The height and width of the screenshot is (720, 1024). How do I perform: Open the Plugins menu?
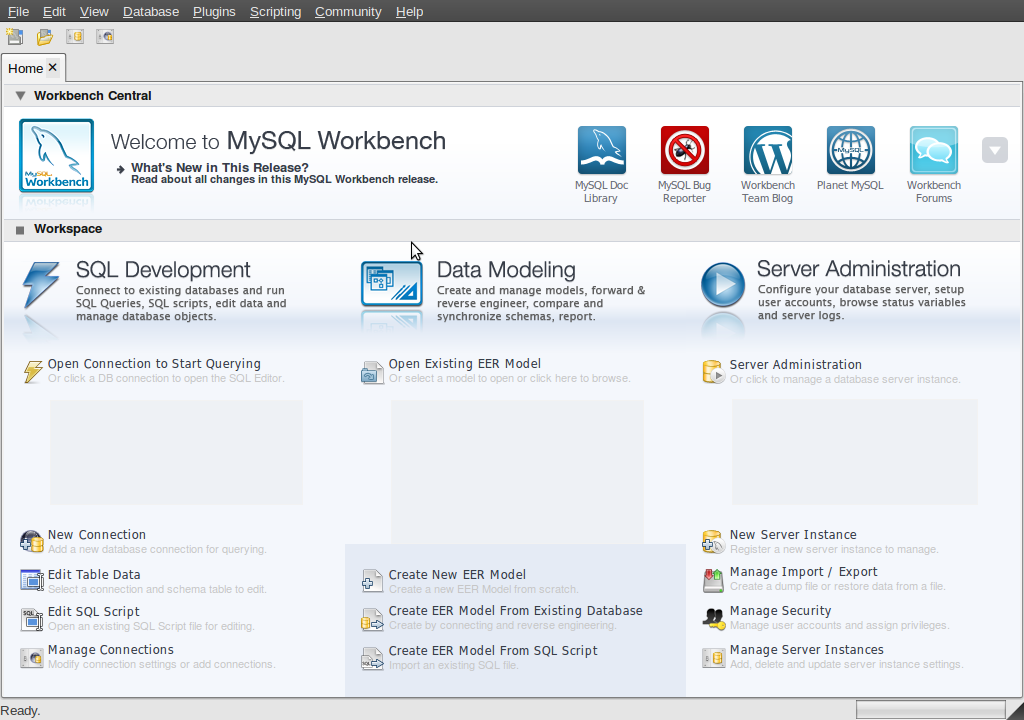pyautogui.click(x=214, y=12)
